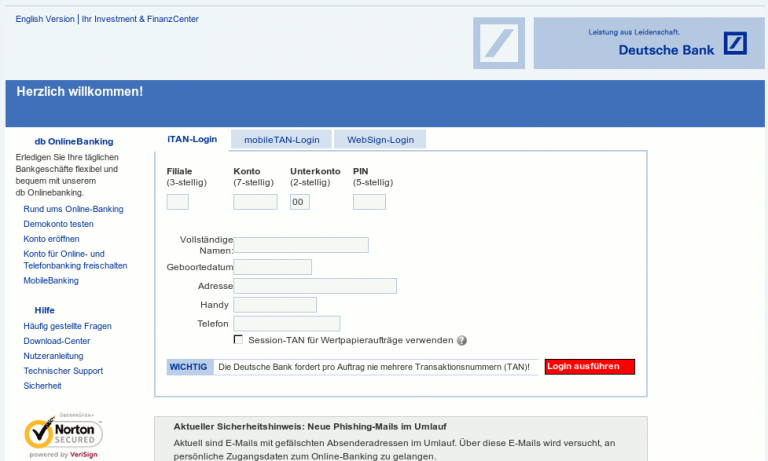Open the Download-Center link
Viewport: 768px width, 461px height.
point(57,341)
